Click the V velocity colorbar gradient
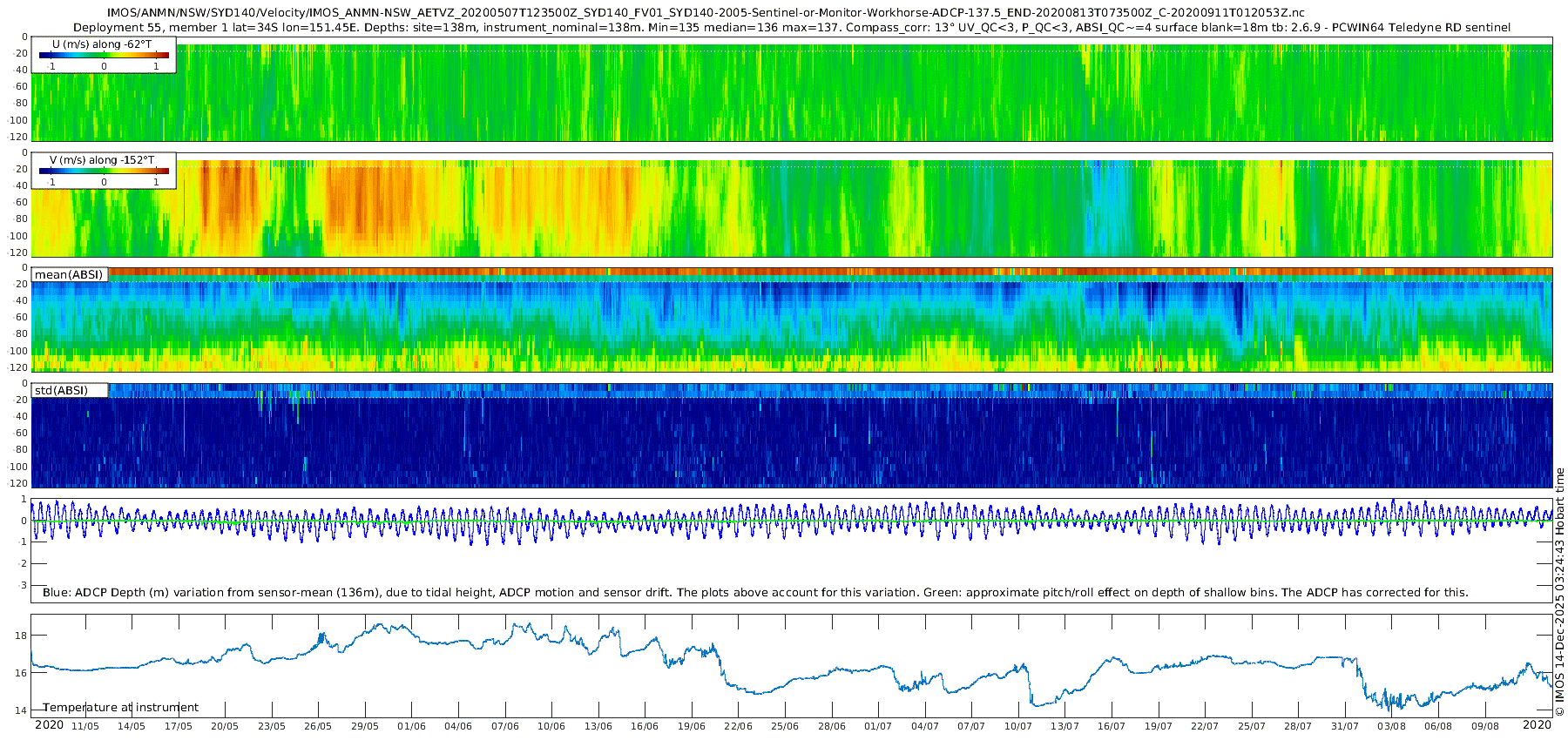 tap(104, 171)
